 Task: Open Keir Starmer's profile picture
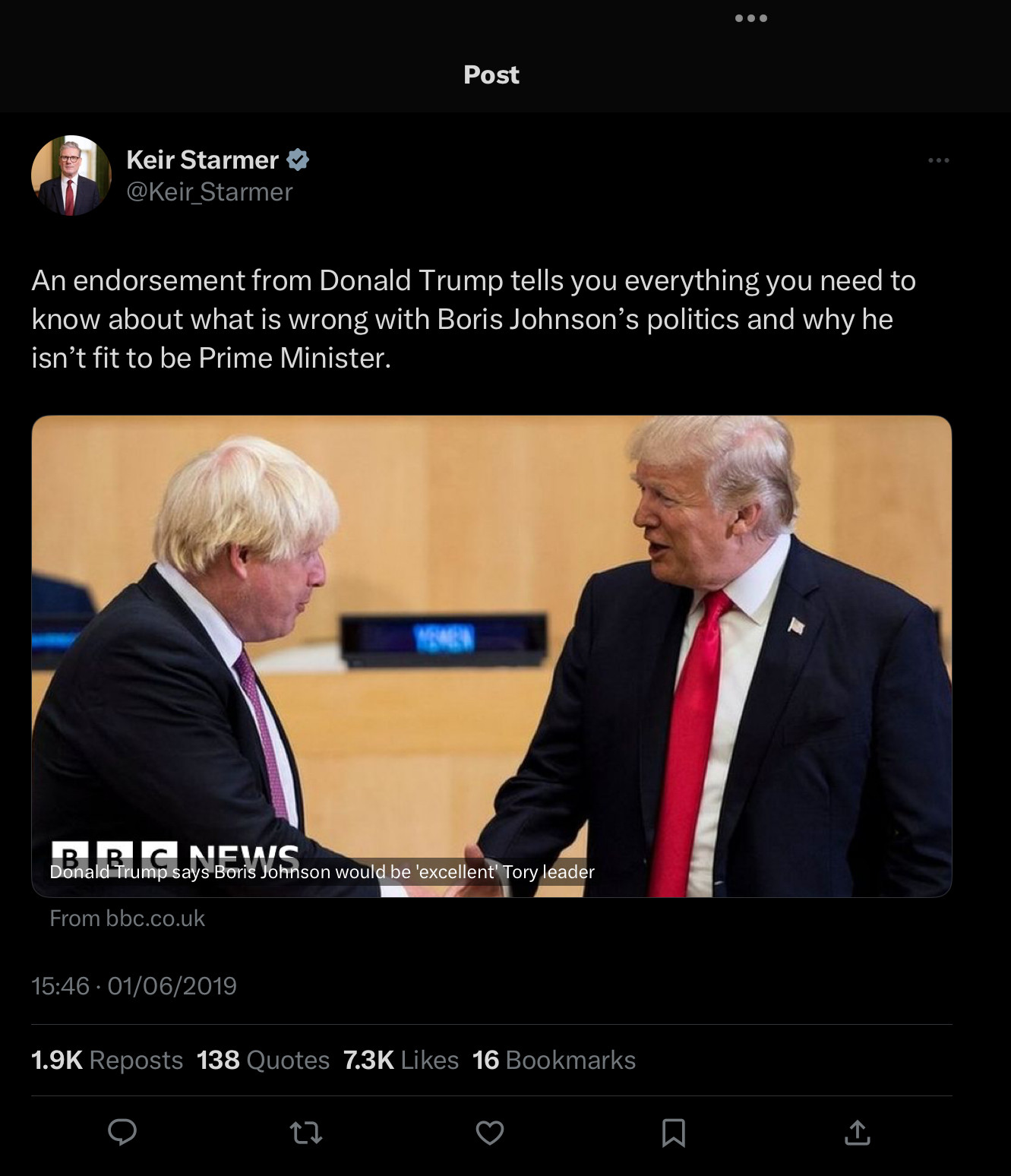tap(71, 175)
